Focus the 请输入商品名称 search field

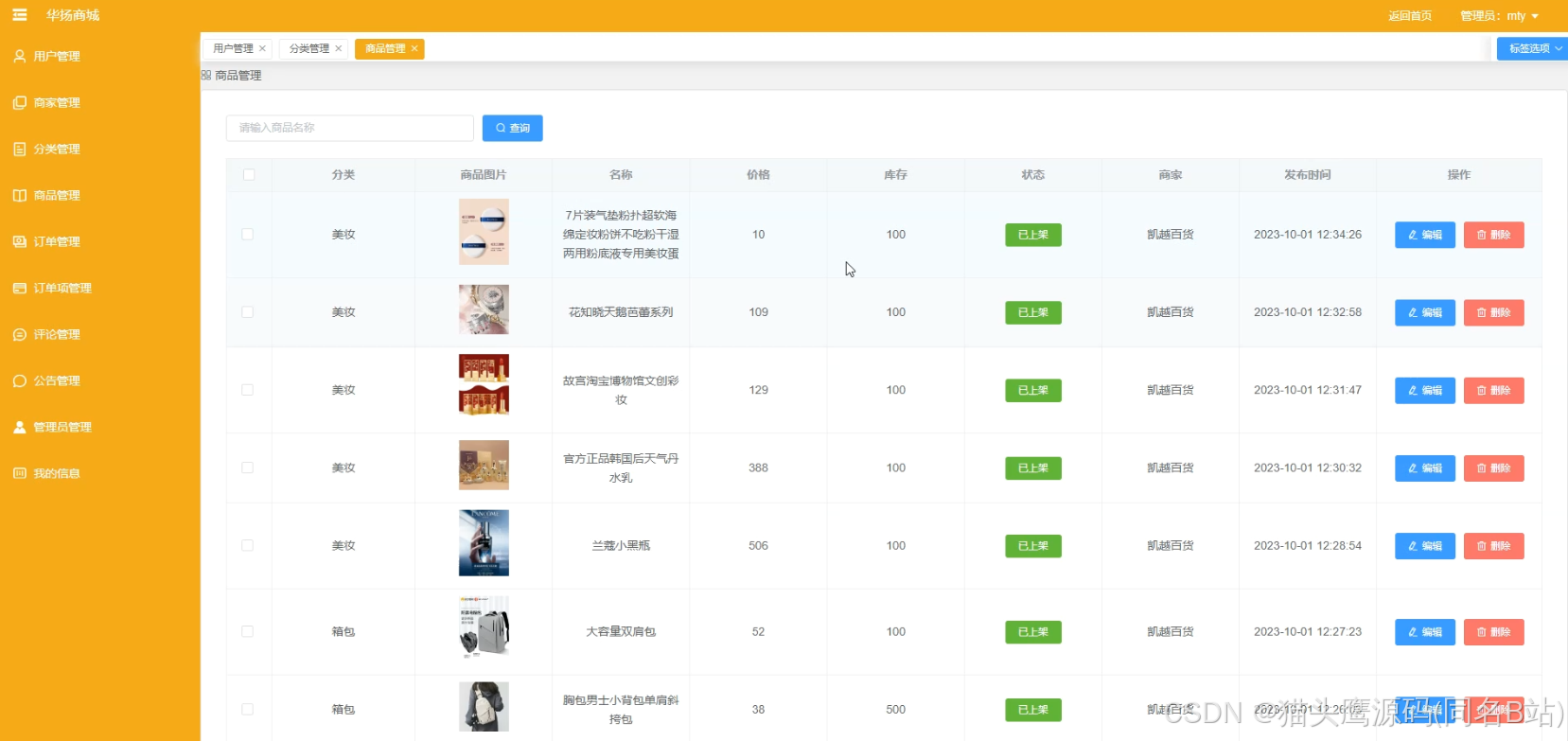[349, 128]
